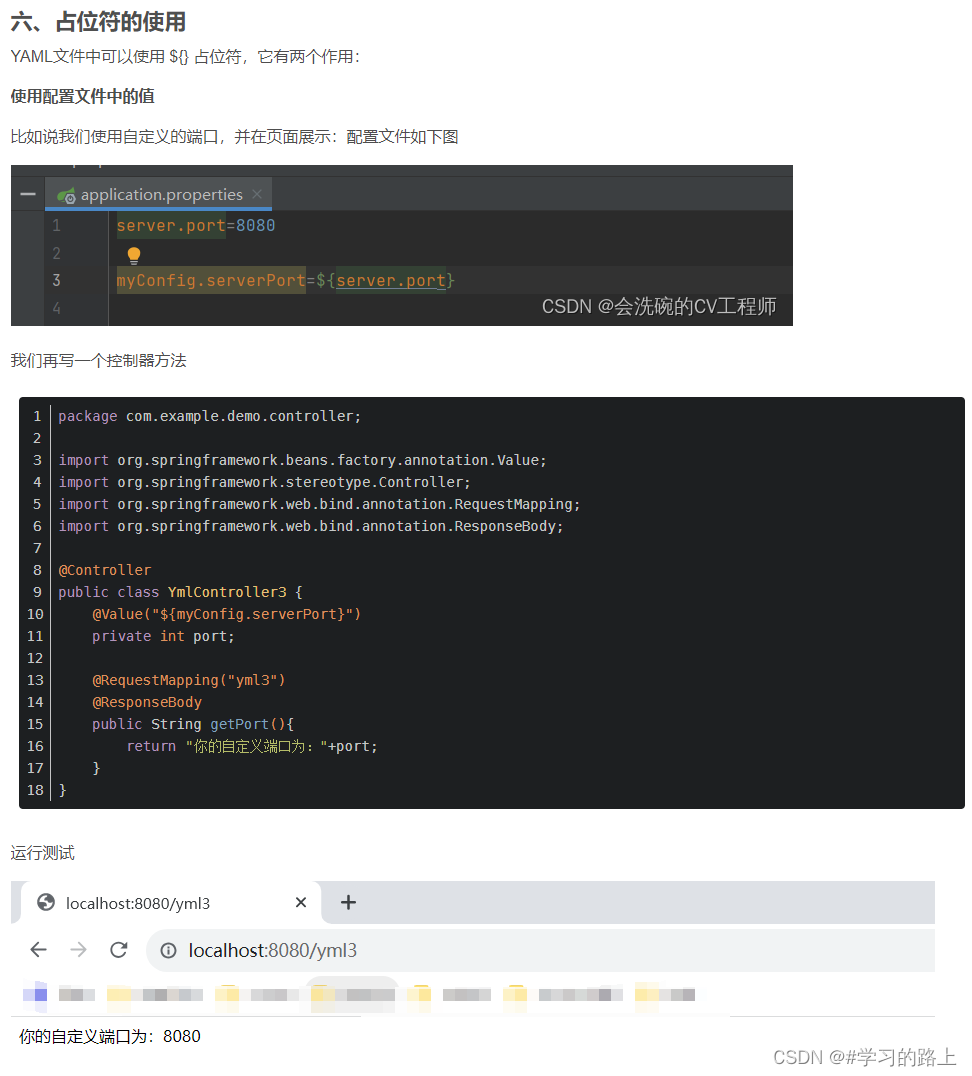This screenshot has height=1076, width=972.
Task: Open site information via the info icon
Action: (168, 950)
